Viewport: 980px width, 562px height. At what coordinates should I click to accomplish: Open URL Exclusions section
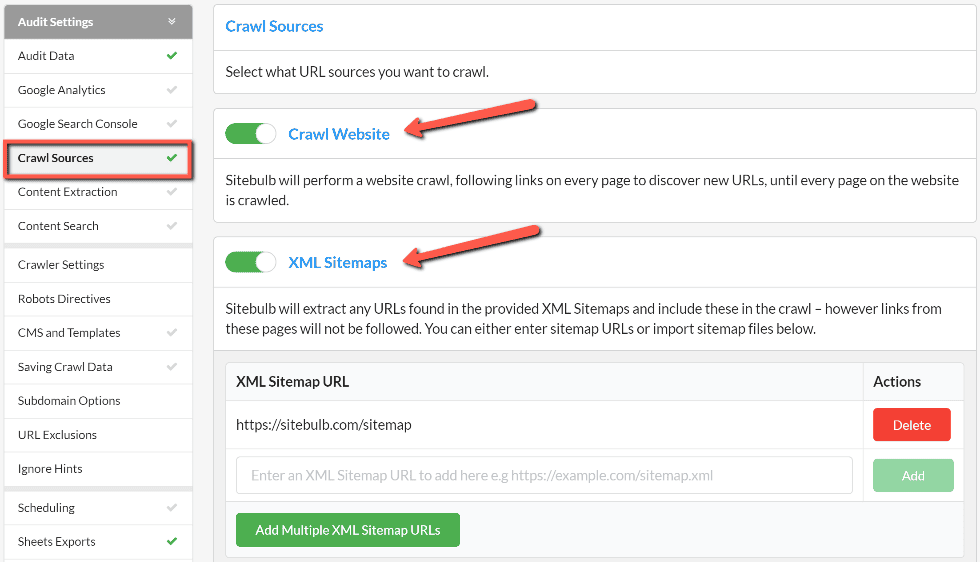point(98,434)
